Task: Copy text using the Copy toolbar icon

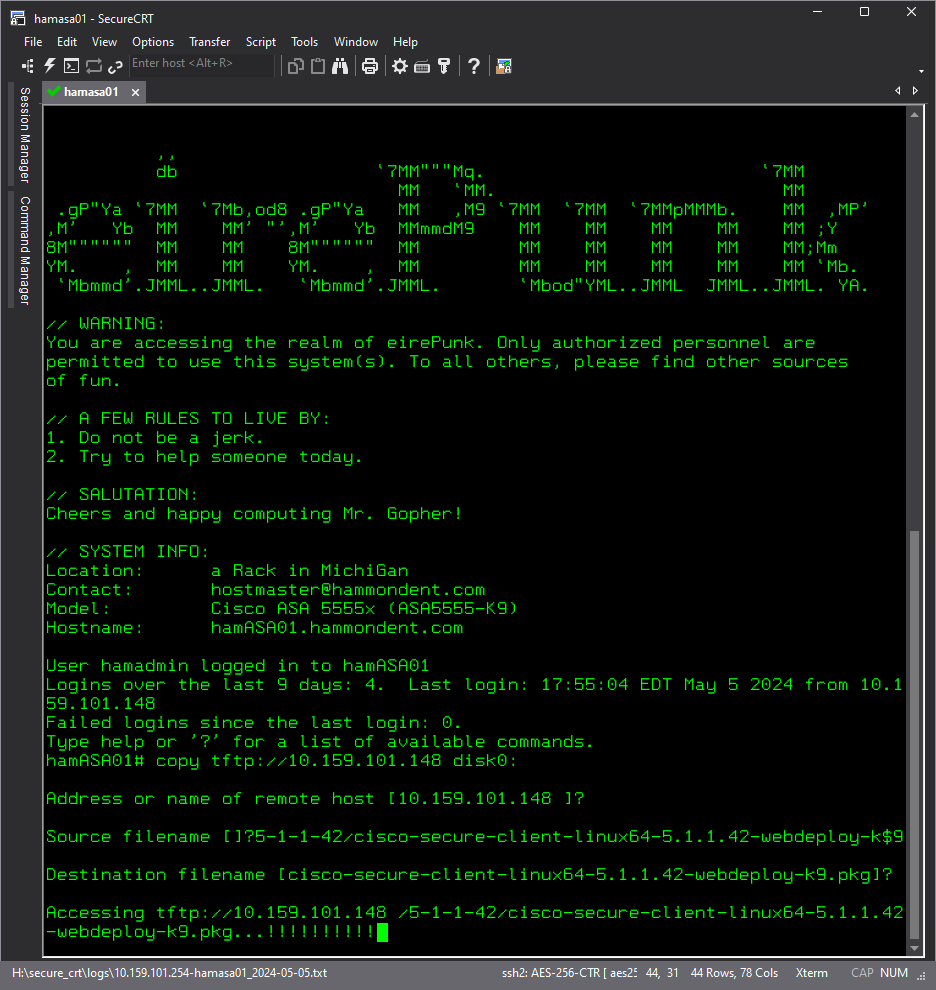Action: (x=295, y=65)
